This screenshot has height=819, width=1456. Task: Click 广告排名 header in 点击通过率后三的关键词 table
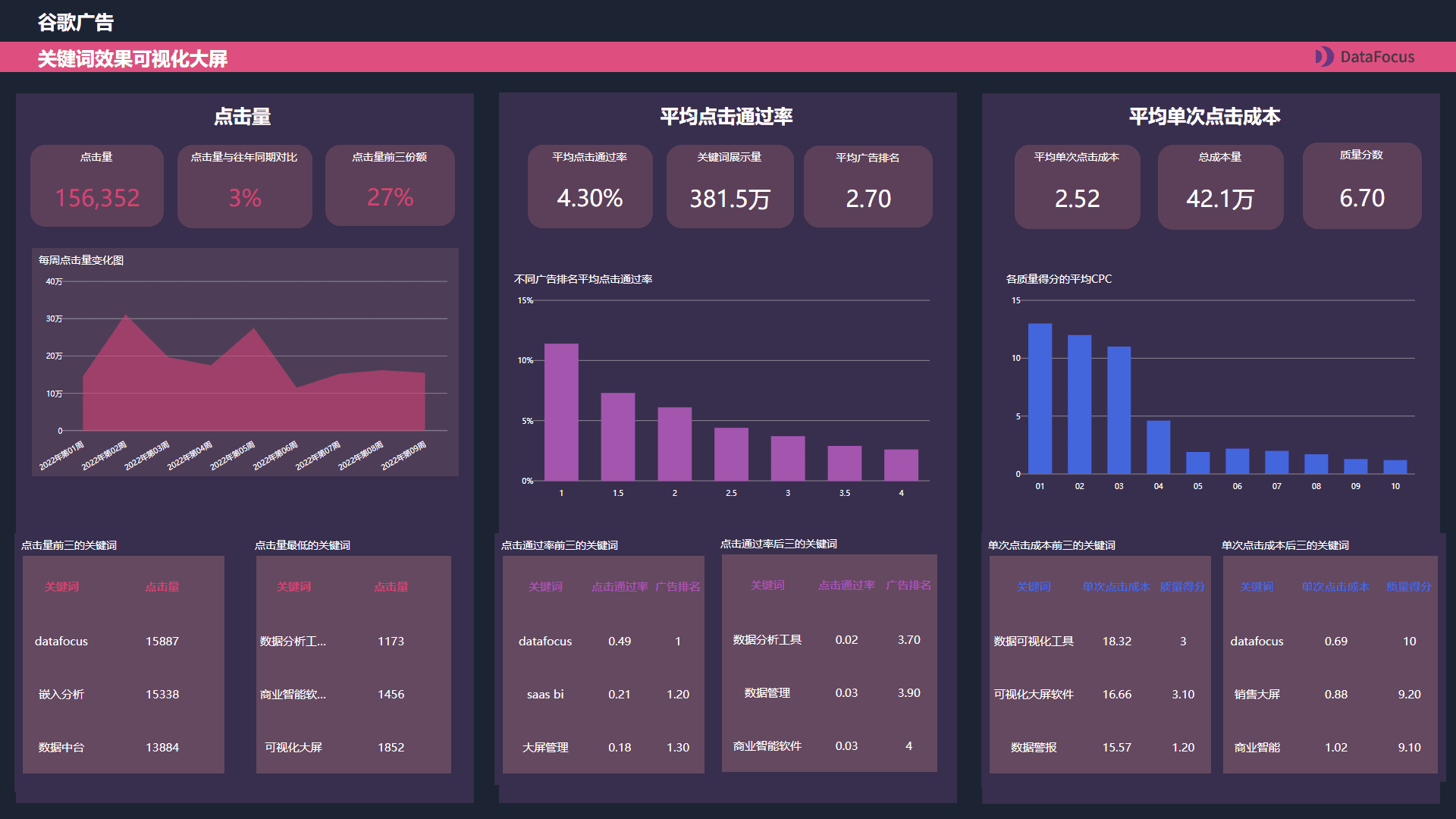pos(908,585)
